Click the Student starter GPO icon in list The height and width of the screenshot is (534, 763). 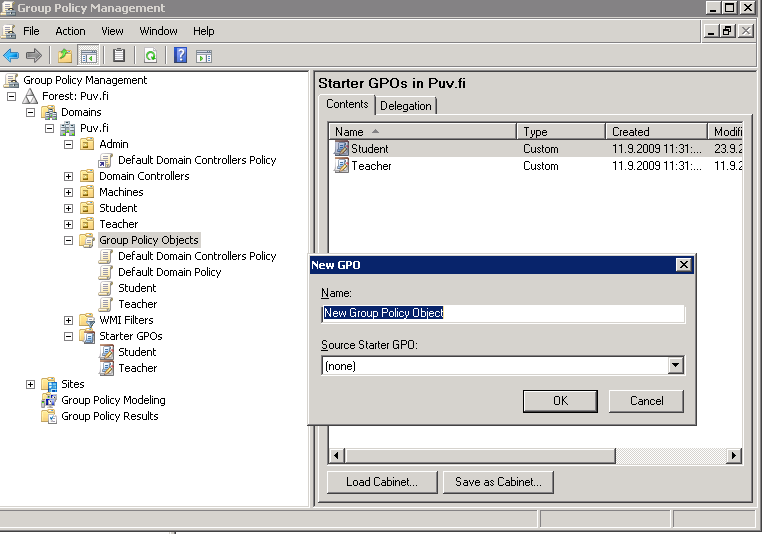[x=341, y=148]
